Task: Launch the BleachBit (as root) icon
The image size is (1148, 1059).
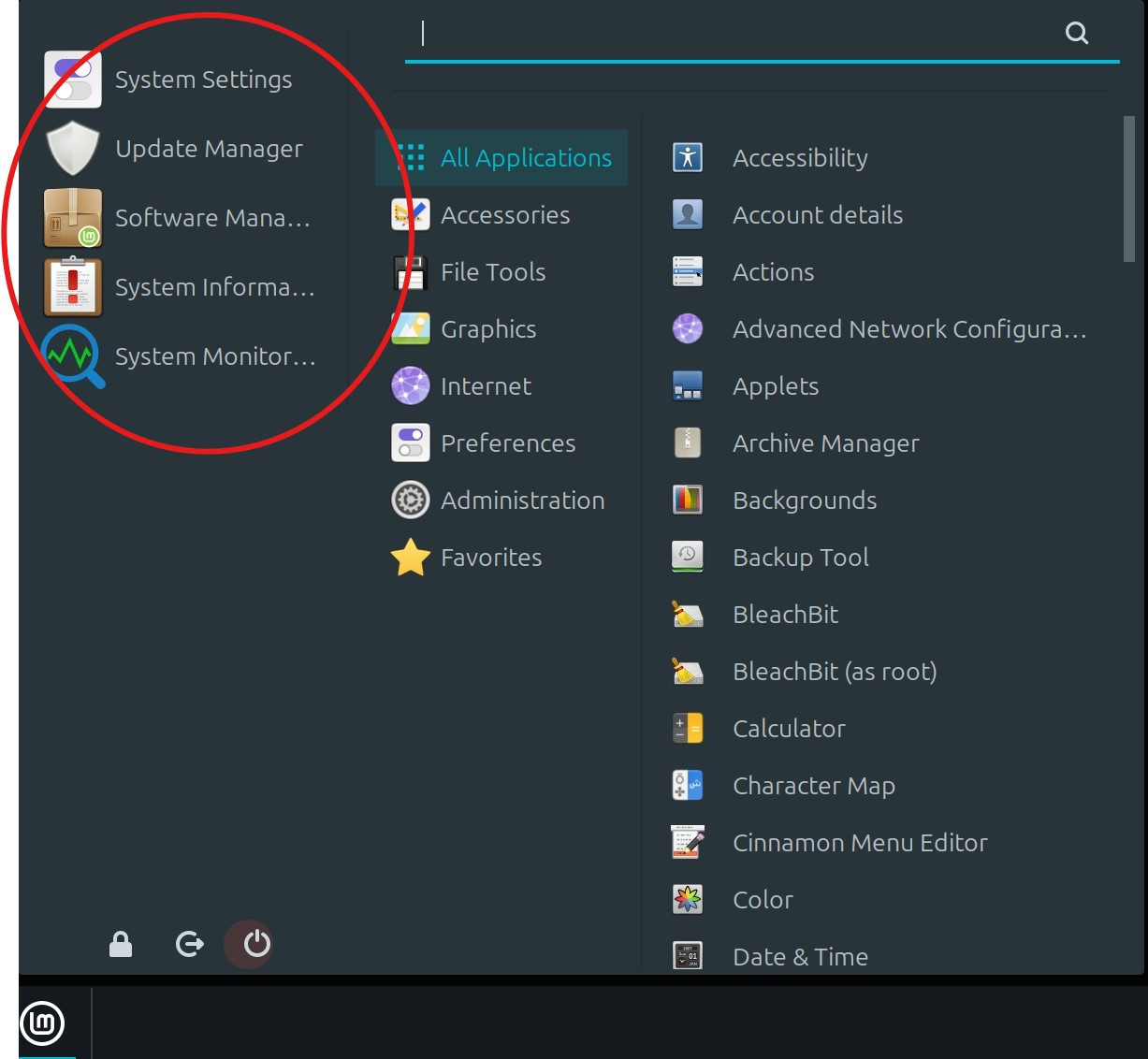Action: [688, 671]
